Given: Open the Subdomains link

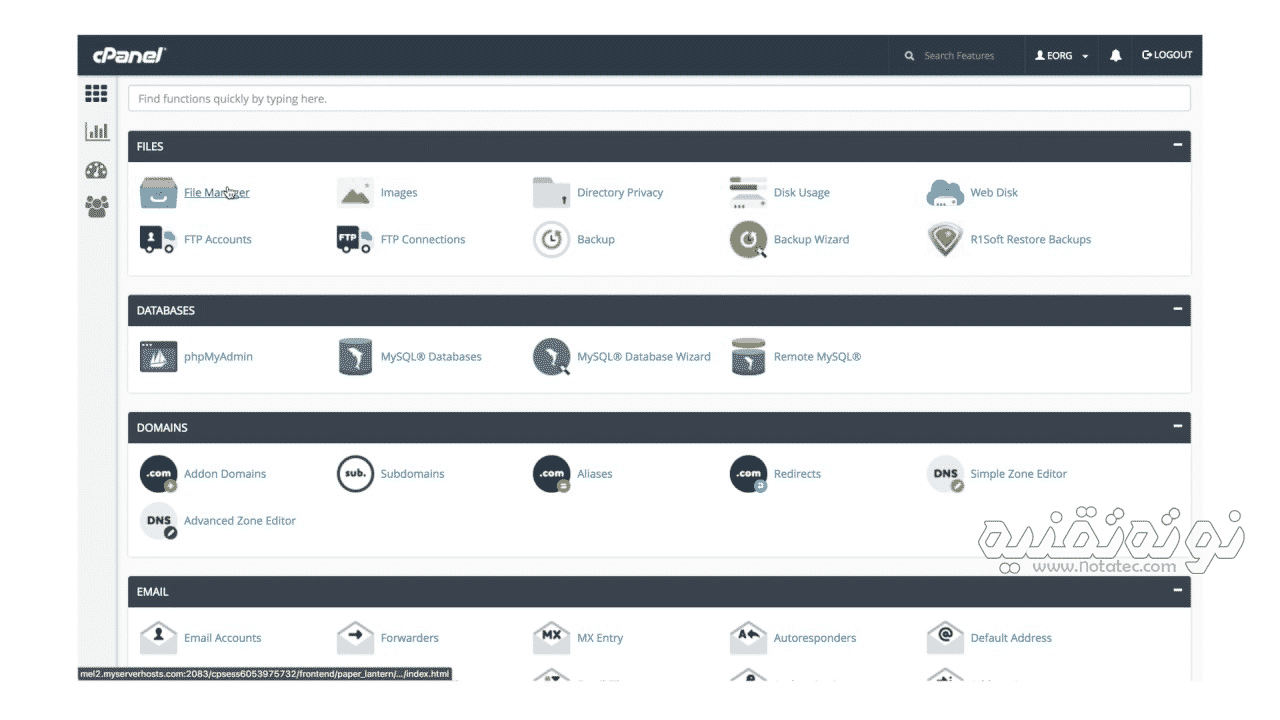Looking at the screenshot, I should [x=412, y=474].
